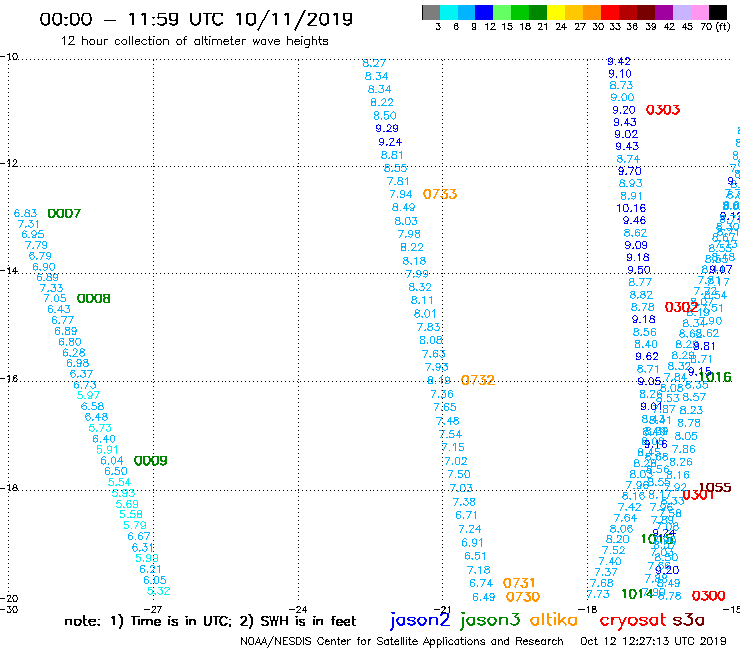
Task: Click the cyan swatch in the wave height legend
Action: (x=449, y=12)
